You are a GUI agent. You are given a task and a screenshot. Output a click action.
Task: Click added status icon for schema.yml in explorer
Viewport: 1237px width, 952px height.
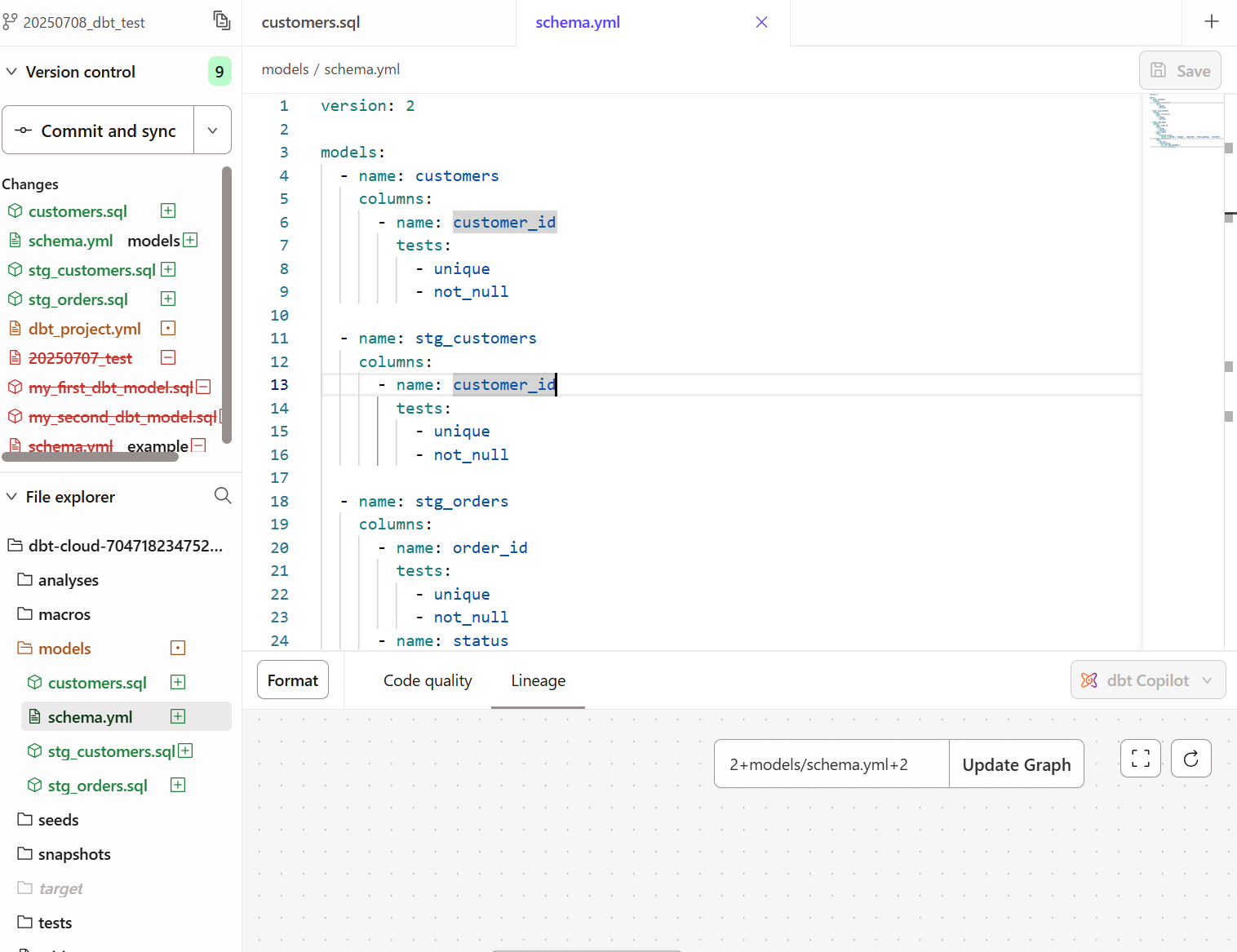[178, 716]
